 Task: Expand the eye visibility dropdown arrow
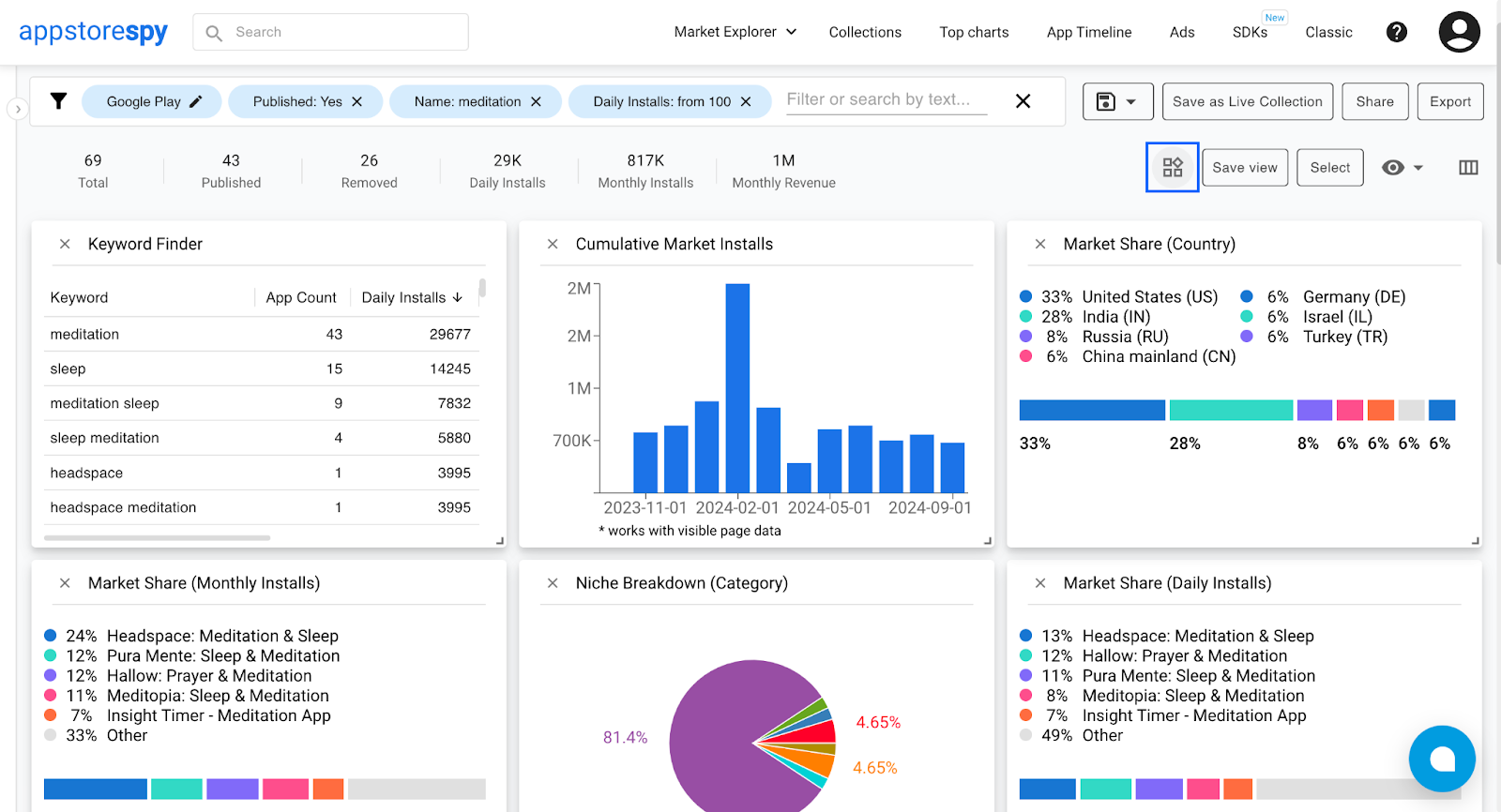click(1418, 168)
